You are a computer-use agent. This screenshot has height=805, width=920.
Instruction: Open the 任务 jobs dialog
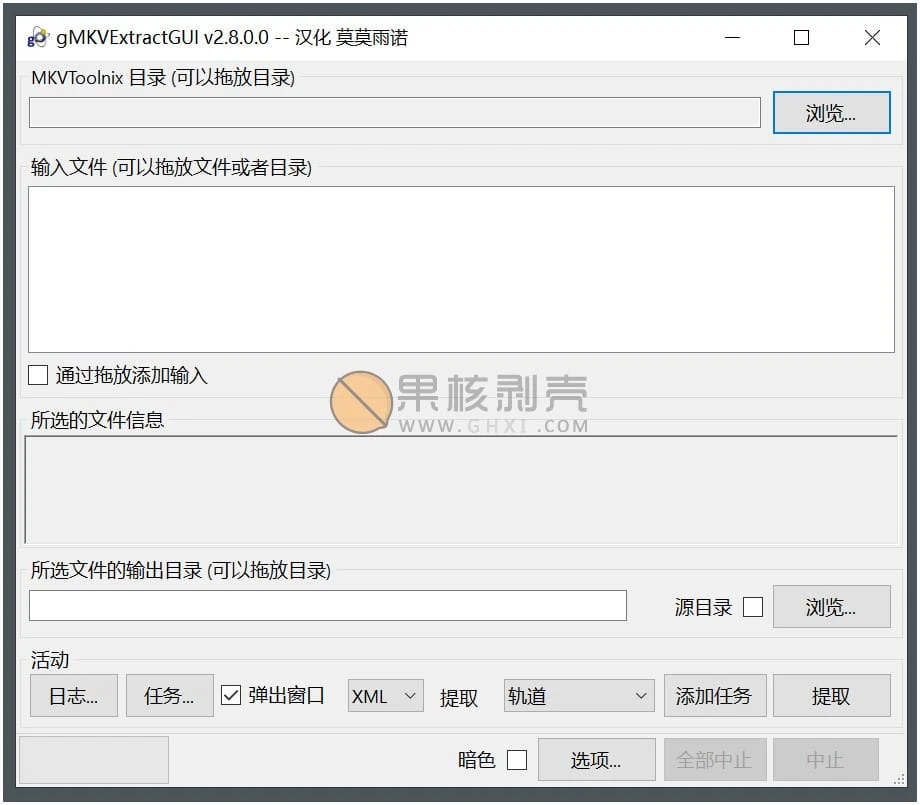point(169,695)
